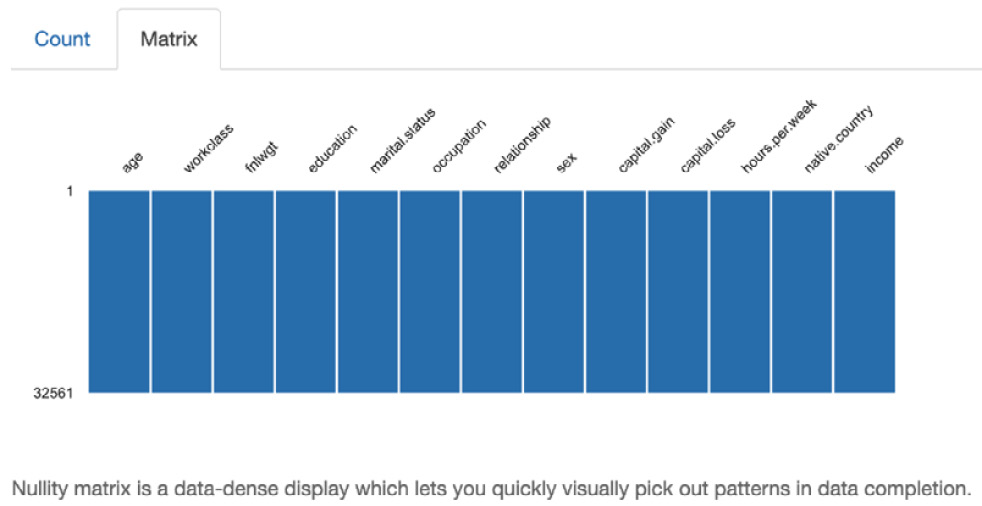Click the native.country column bar
Viewport: 982px width, 506px height.
pos(802,292)
